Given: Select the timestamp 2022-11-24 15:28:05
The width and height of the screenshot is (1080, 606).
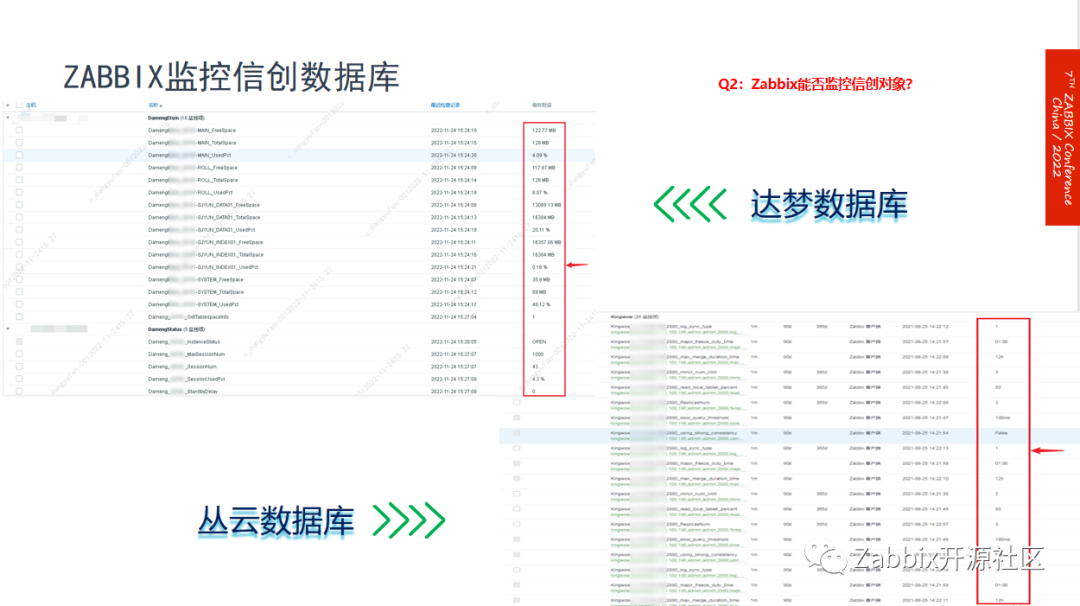Looking at the screenshot, I should click(454, 342).
